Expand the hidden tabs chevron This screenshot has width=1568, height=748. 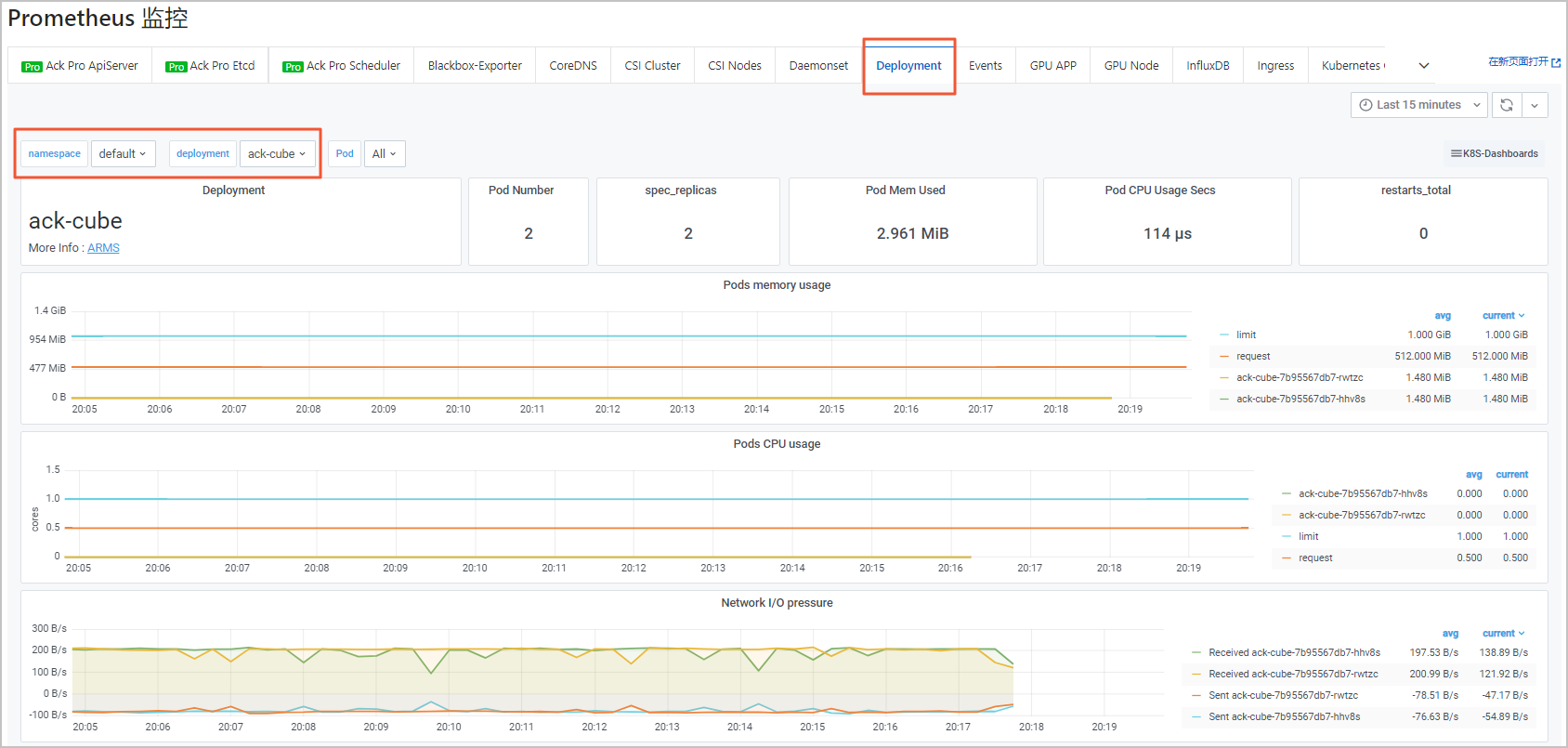pos(1424,66)
